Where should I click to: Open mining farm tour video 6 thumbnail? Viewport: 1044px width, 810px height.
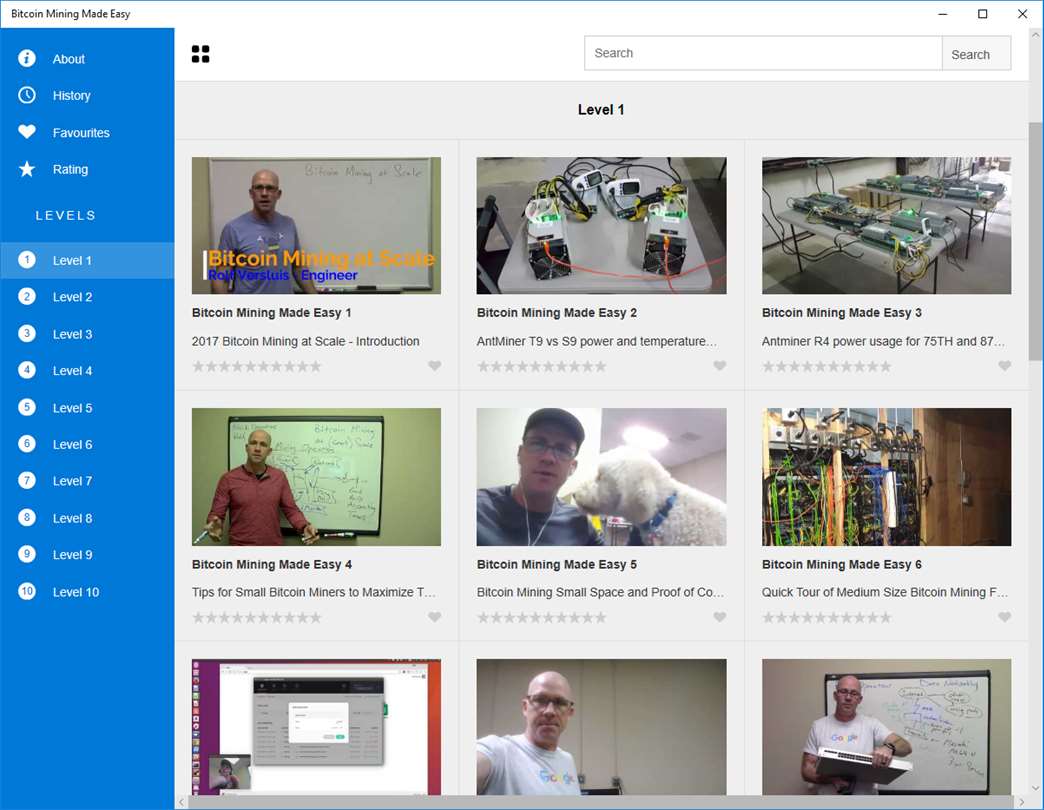[x=886, y=477]
